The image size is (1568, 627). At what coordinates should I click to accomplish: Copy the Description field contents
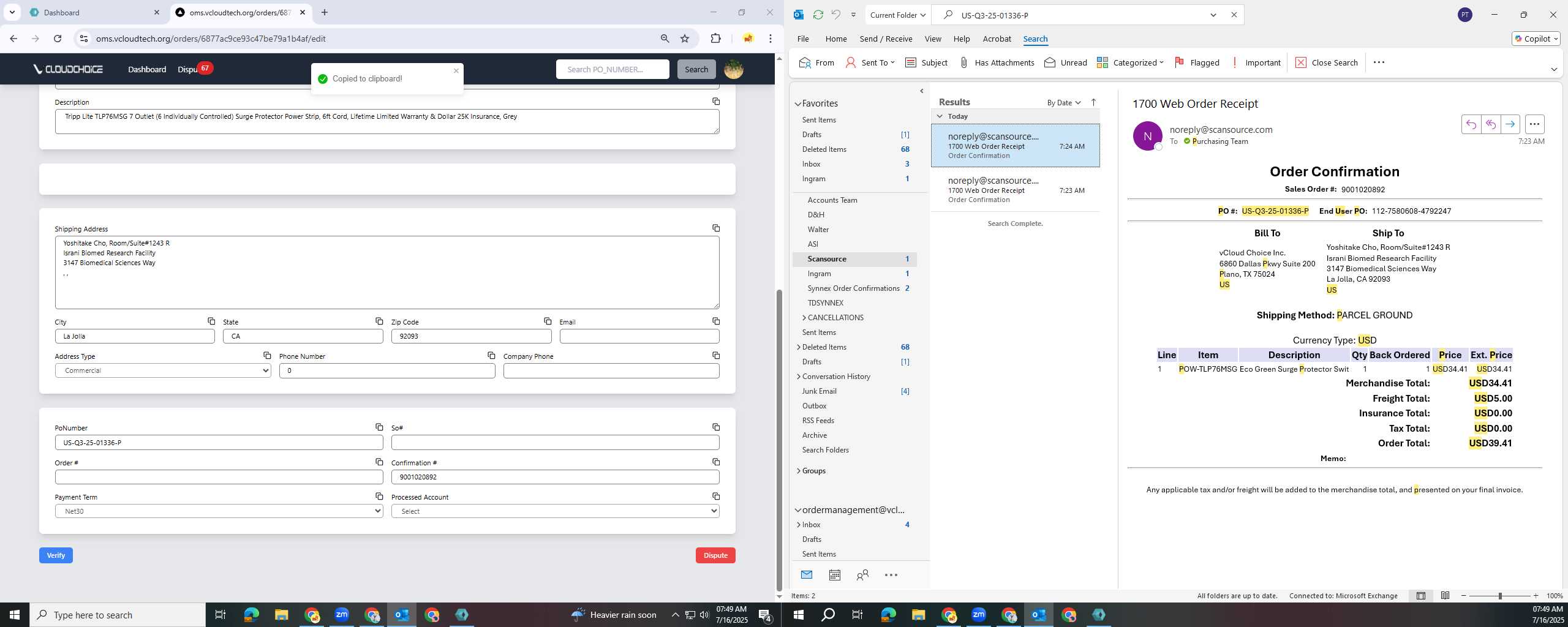pyautogui.click(x=715, y=102)
